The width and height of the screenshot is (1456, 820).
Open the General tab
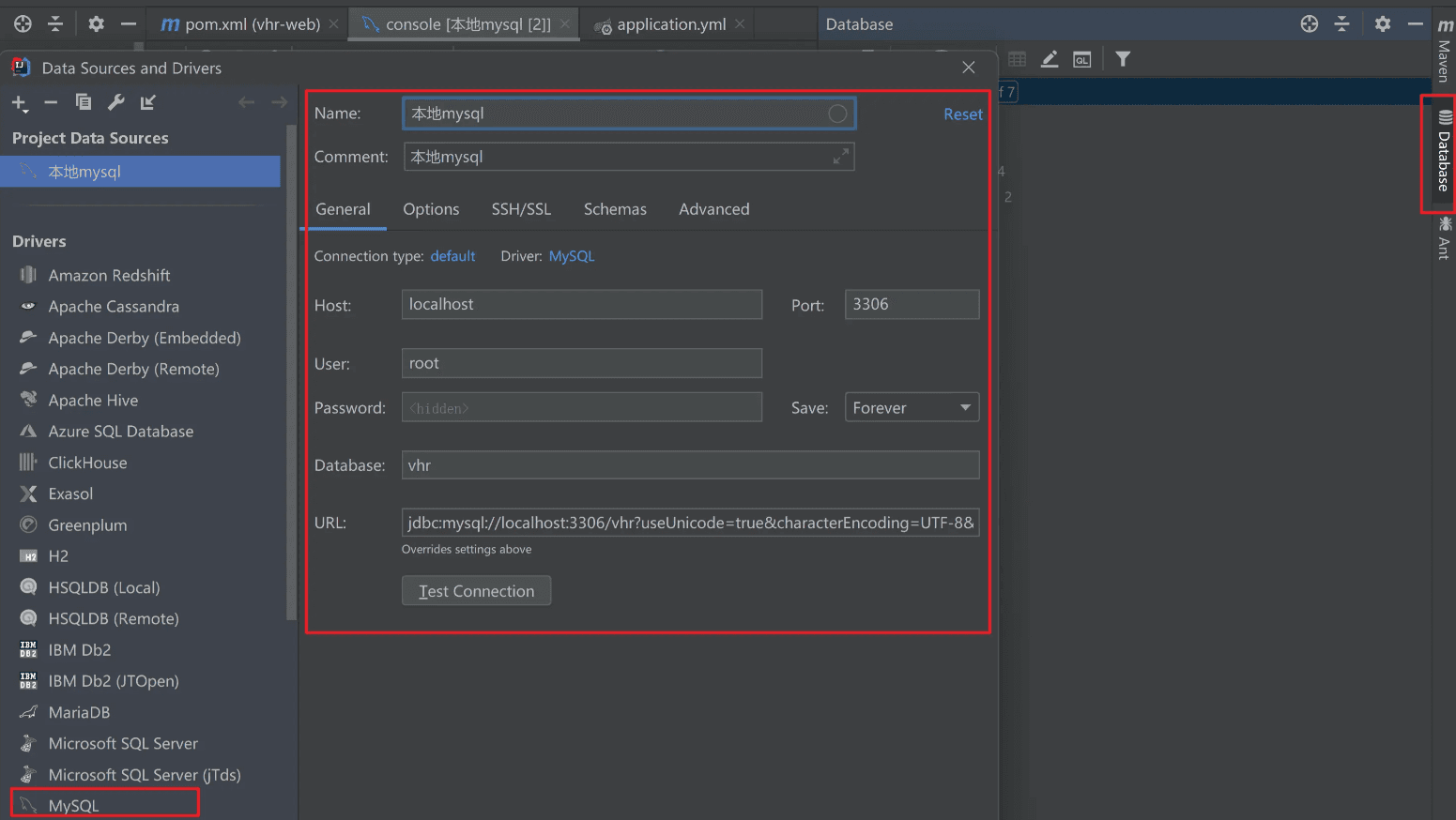pos(343,209)
